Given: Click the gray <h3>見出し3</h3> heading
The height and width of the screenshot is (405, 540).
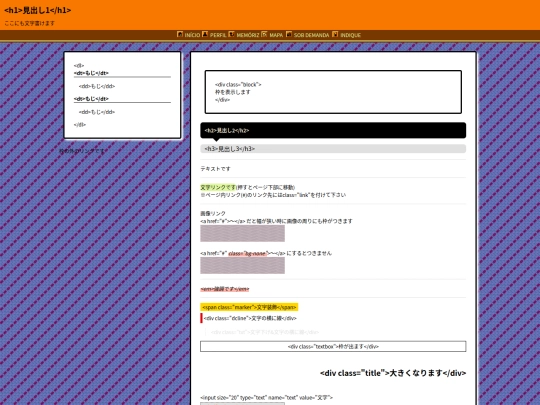Looking at the screenshot, I should (x=333, y=149).
